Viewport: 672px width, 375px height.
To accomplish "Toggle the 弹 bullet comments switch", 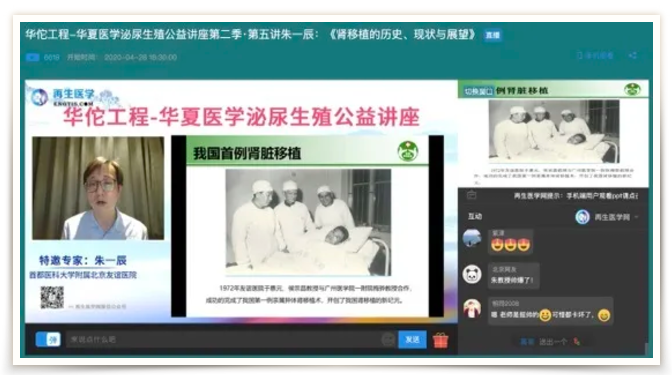I will 48,340.
